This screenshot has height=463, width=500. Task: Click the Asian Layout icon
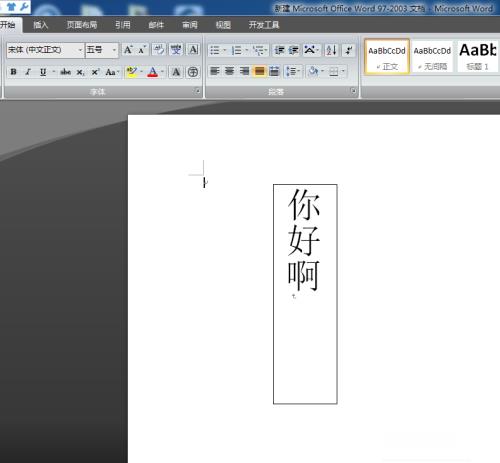tap(310, 50)
